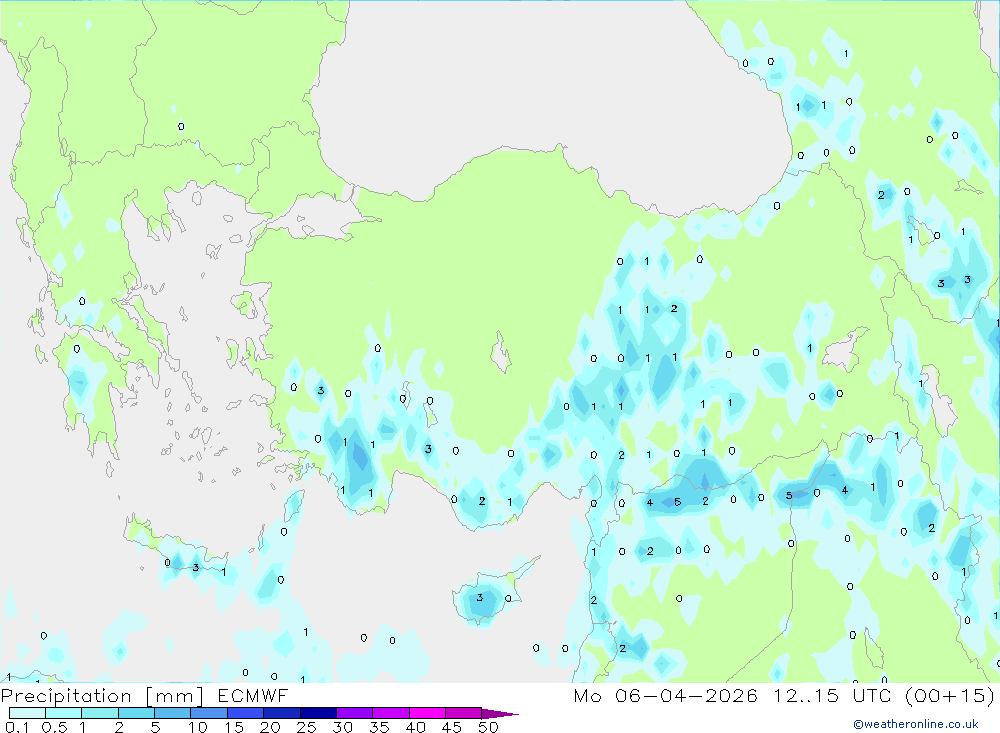This screenshot has height=733, width=1000.
Task: Click the 0.5–1 mm legend color swatch
Action: point(64,713)
